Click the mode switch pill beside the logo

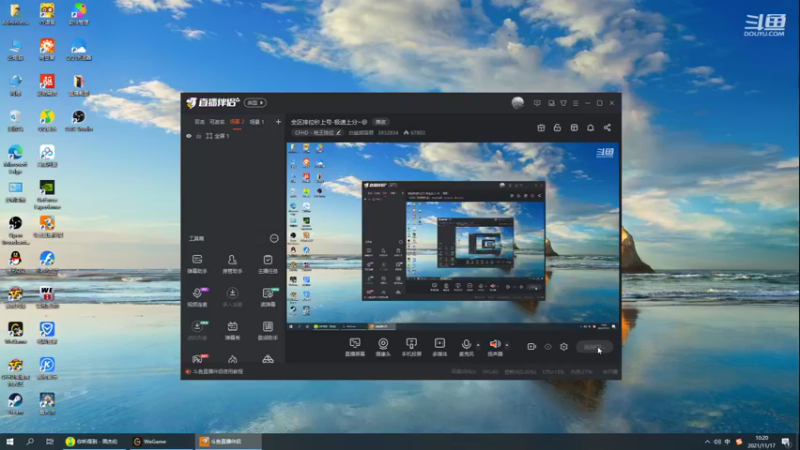[255, 103]
